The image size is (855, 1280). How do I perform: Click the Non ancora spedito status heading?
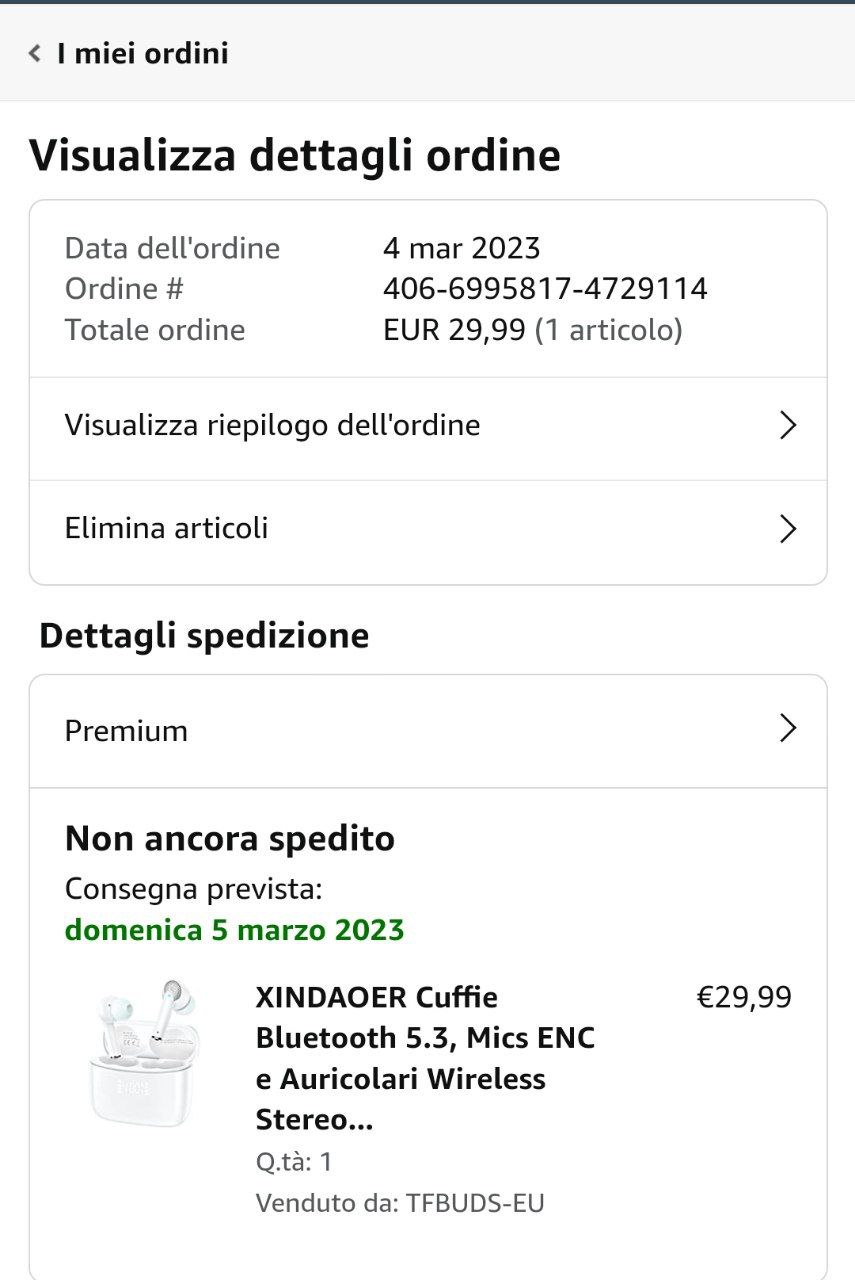click(x=229, y=838)
